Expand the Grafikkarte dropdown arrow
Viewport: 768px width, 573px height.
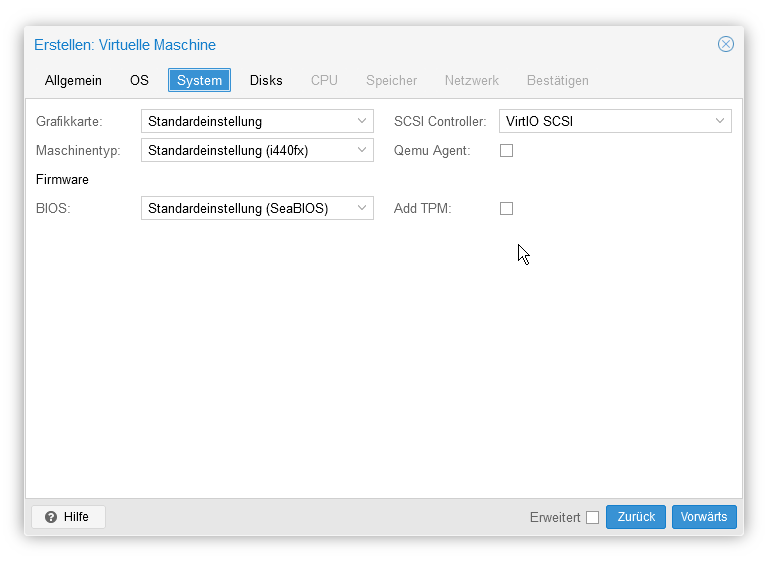[362, 121]
